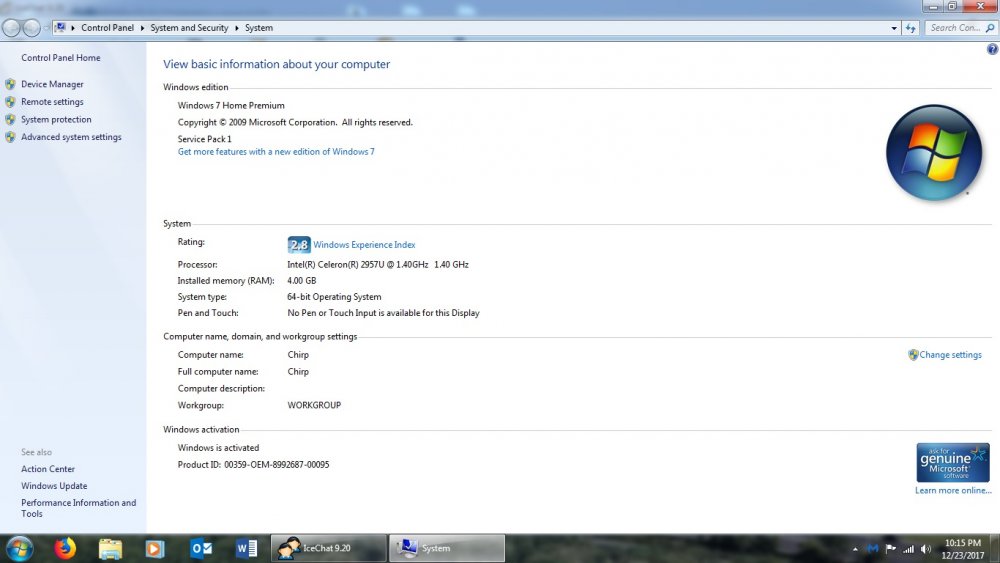Image resolution: width=1000 pixels, height=563 pixels.
Task: Click the blue M tray icon
Action: click(x=872, y=548)
